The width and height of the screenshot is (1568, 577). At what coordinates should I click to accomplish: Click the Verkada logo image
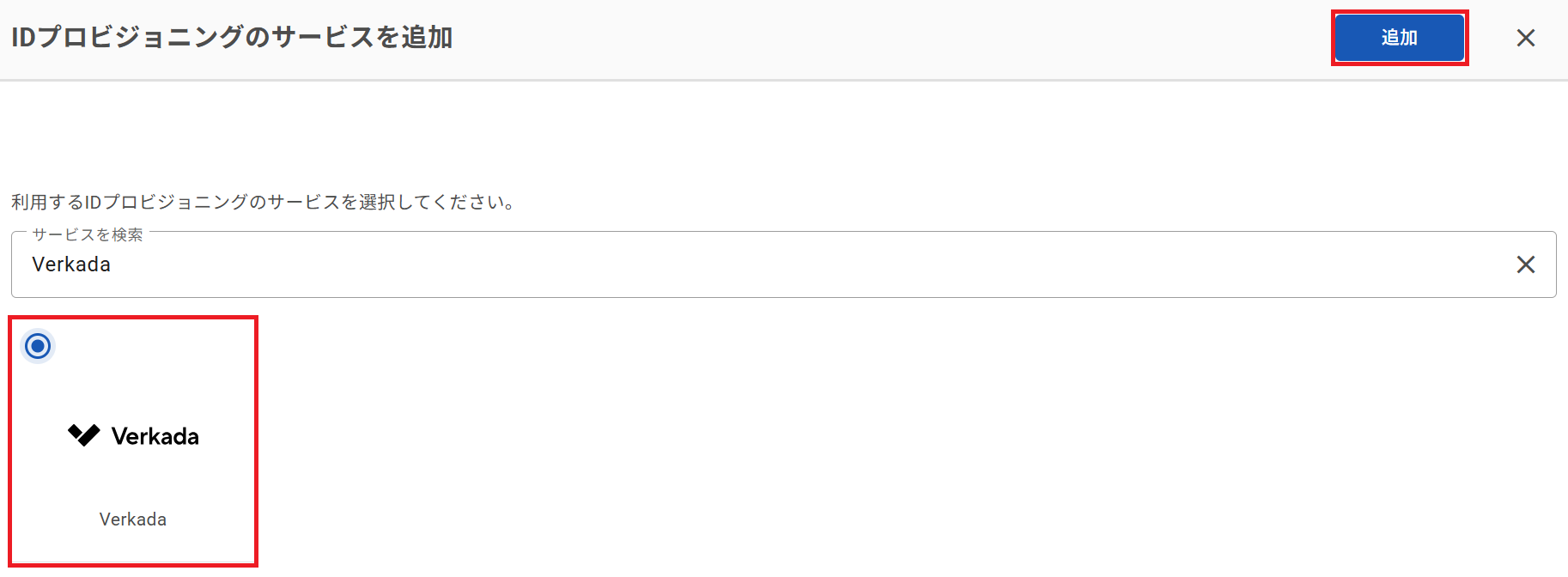tap(133, 435)
